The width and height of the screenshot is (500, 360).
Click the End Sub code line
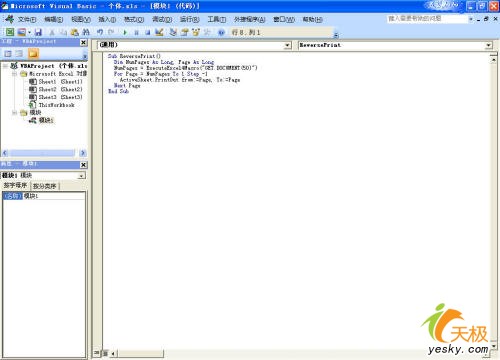pyautogui.click(x=118, y=91)
